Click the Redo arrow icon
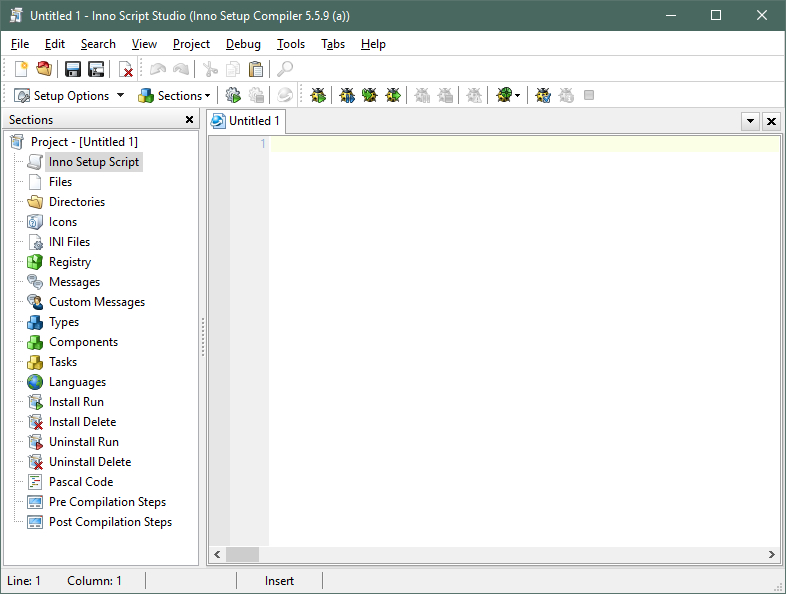The height and width of the screenshot is (594, 786). [x=181, y=69]
